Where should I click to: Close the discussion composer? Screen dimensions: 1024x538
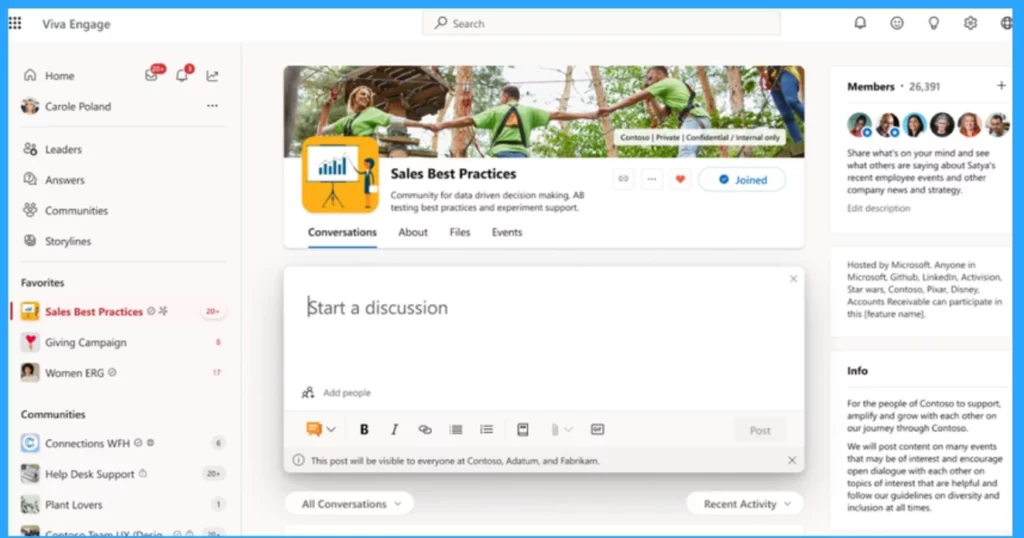coord(793,279)
